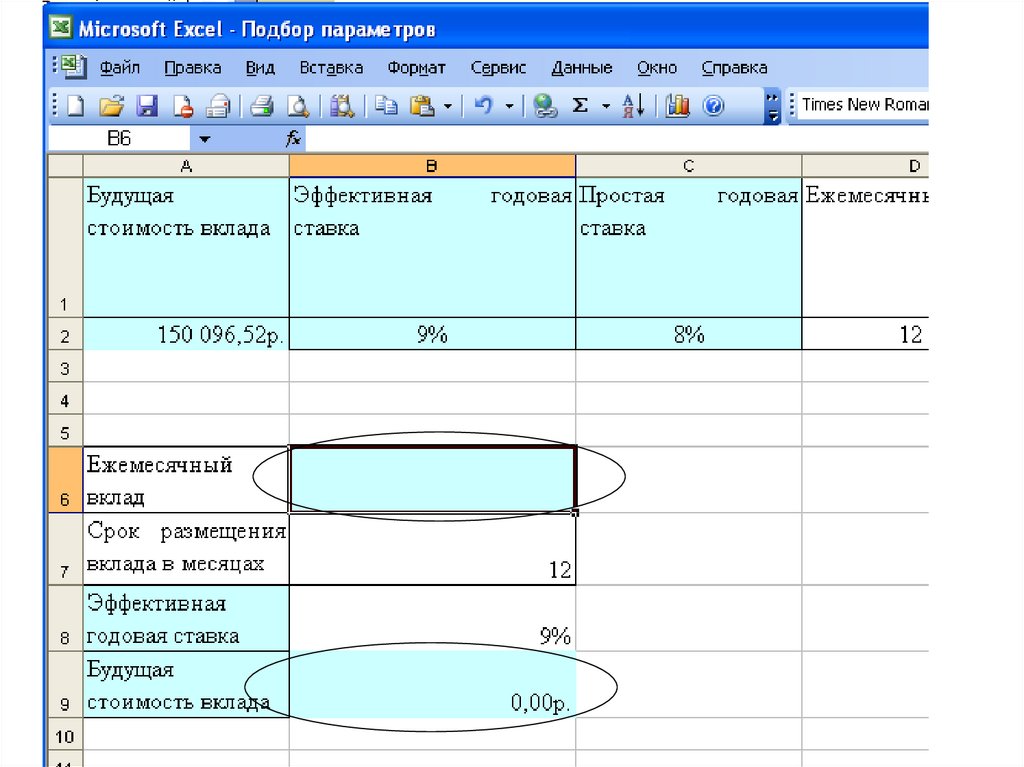
Task: Select row 9 header
Action: pyautogui.click(x=65, y=685)
